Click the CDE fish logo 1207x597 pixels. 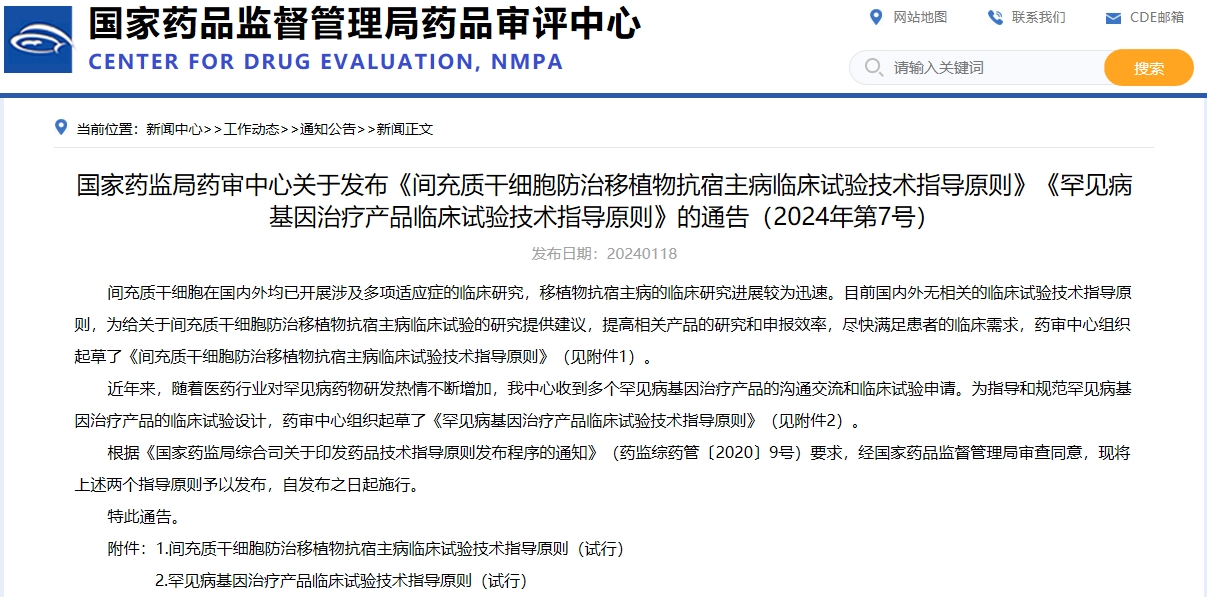click(38, 39)
